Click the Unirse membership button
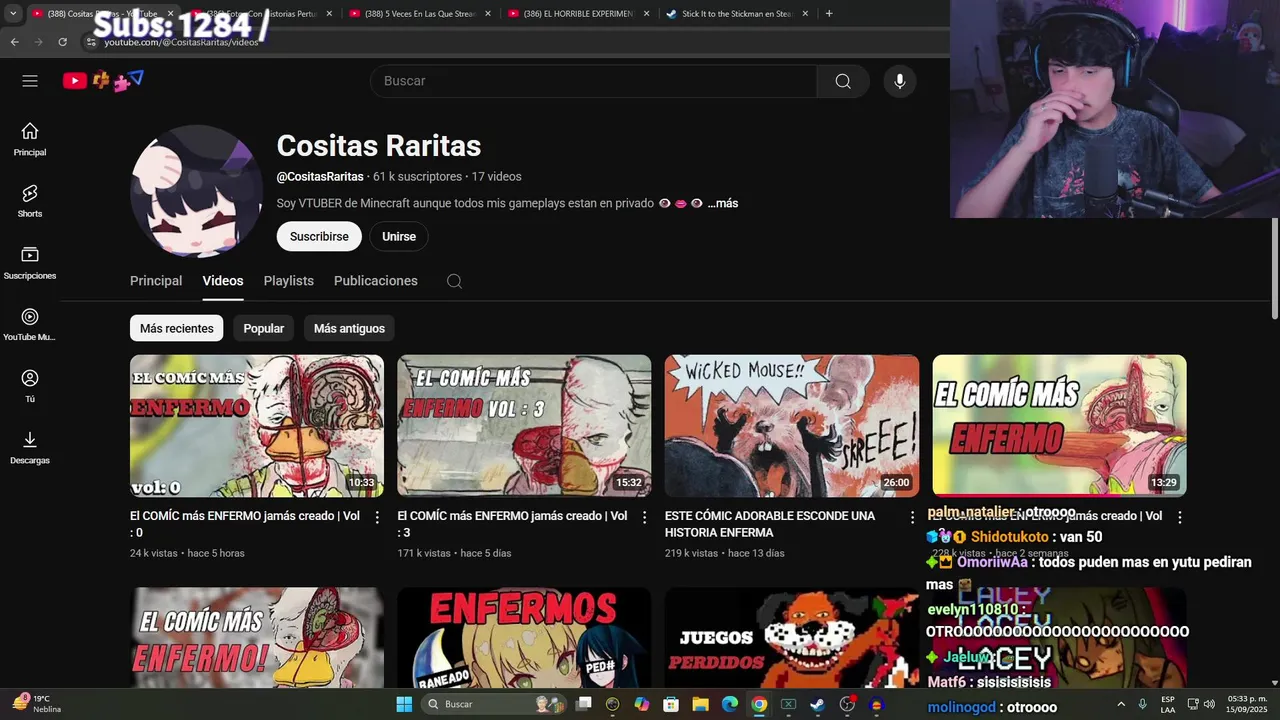The width and height of the screenshot is (1280, 720). (x=399, y=236)
